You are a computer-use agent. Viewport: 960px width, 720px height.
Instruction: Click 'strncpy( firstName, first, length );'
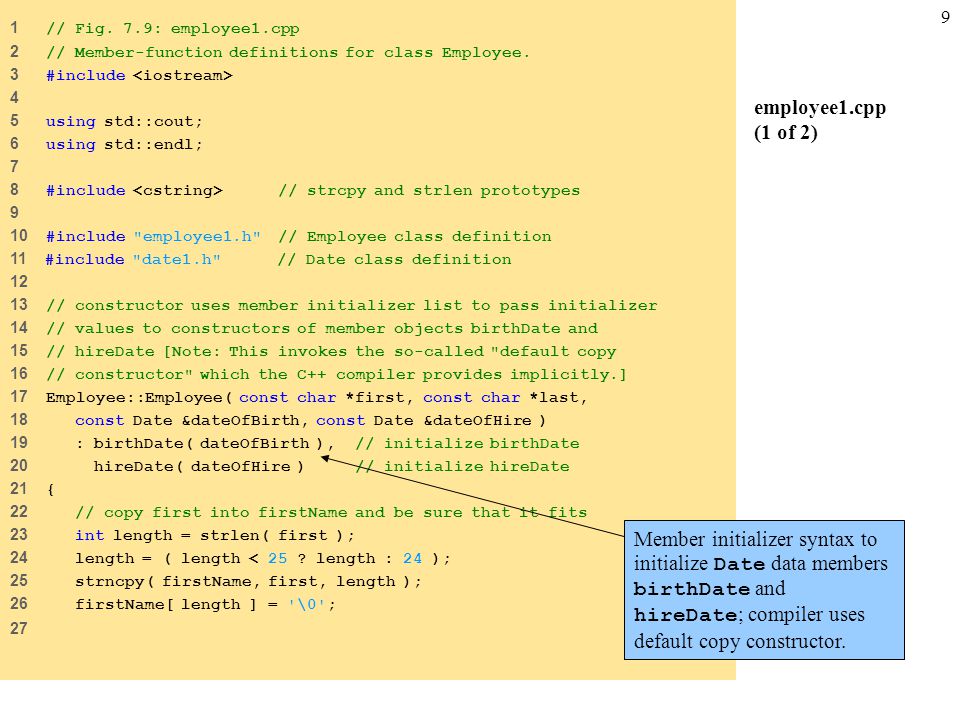(x=249, y=582)
